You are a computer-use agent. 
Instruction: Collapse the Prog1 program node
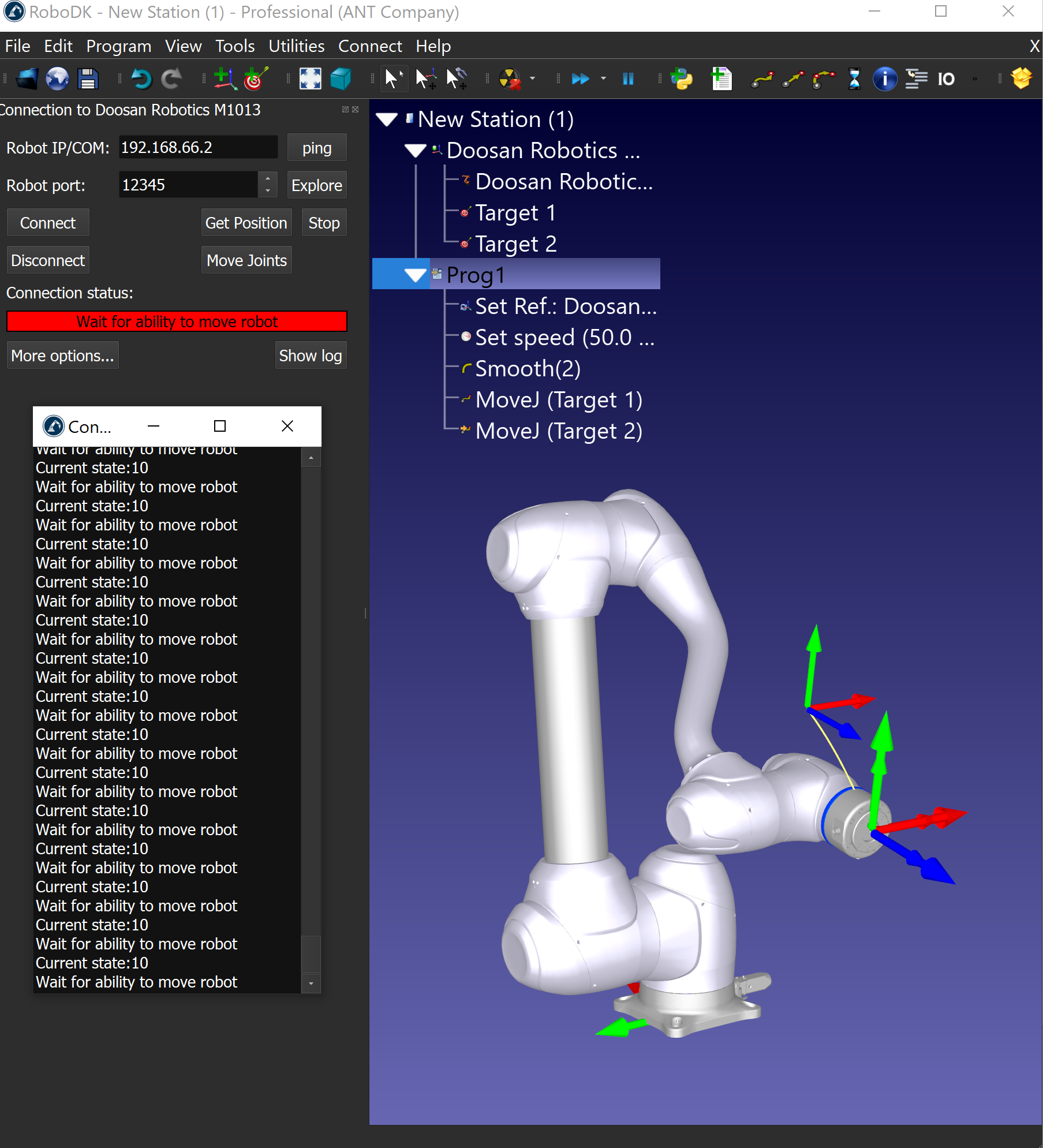tap(416, 275)
